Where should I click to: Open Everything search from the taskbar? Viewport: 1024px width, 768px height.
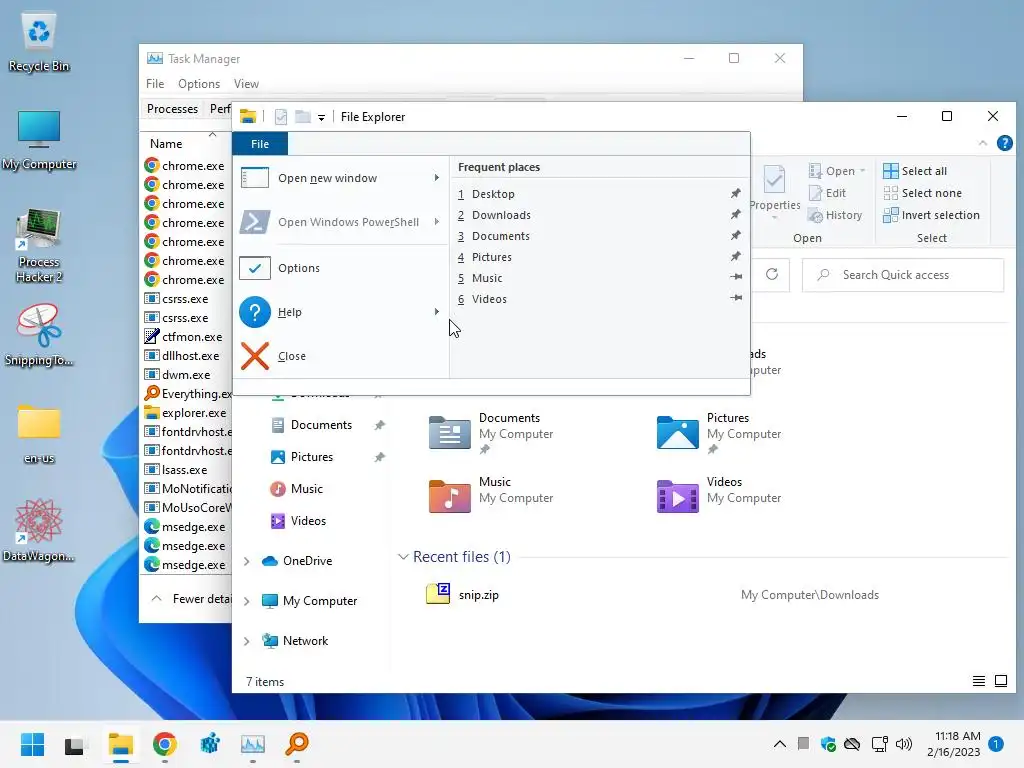click(x=296, y=744)
